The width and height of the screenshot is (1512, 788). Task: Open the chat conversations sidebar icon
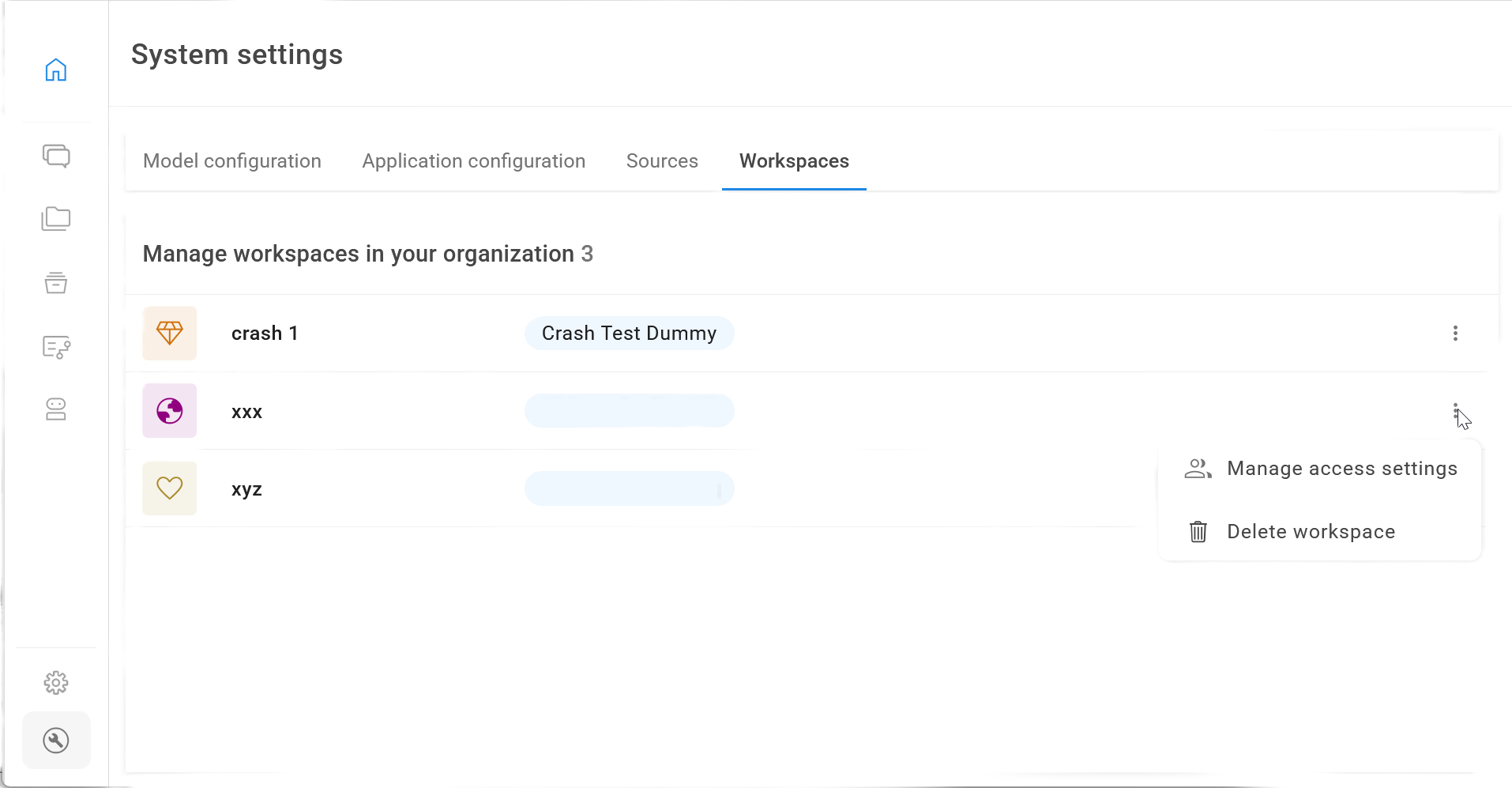pos(56,156)
